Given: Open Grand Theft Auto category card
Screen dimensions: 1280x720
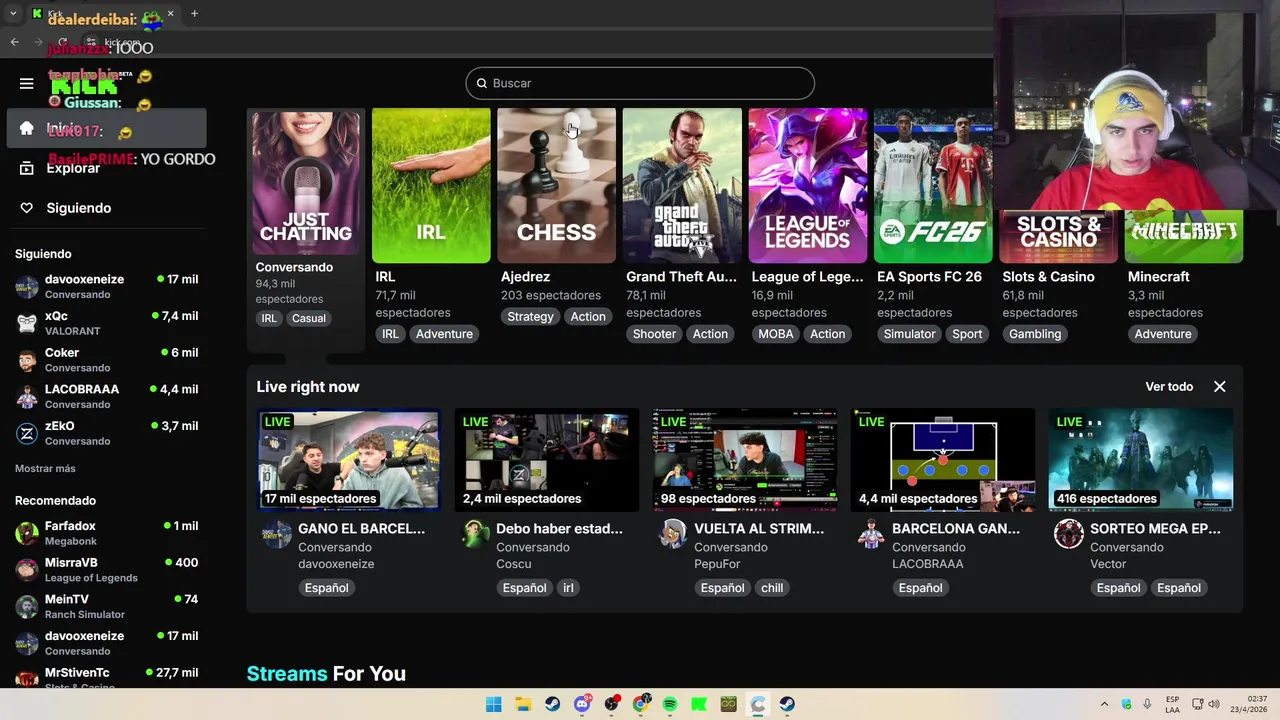Looking at the screenshot, I should [x=682, y=186].
